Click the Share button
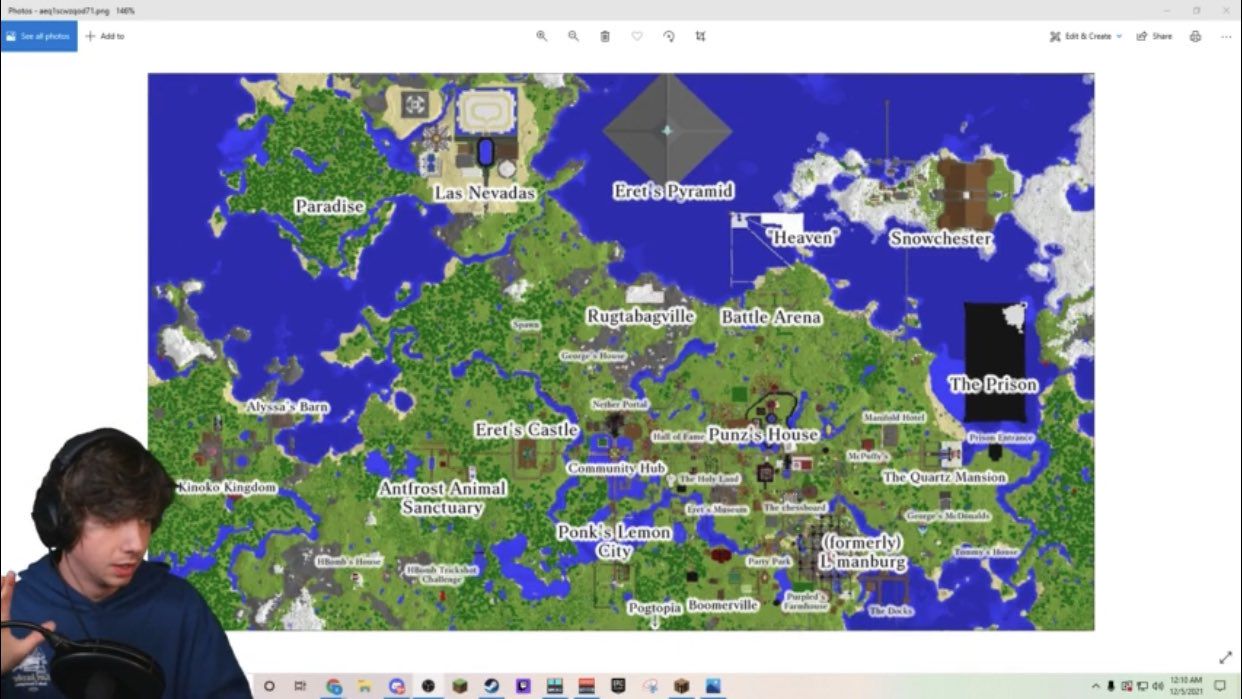 tap(1154, 36)
